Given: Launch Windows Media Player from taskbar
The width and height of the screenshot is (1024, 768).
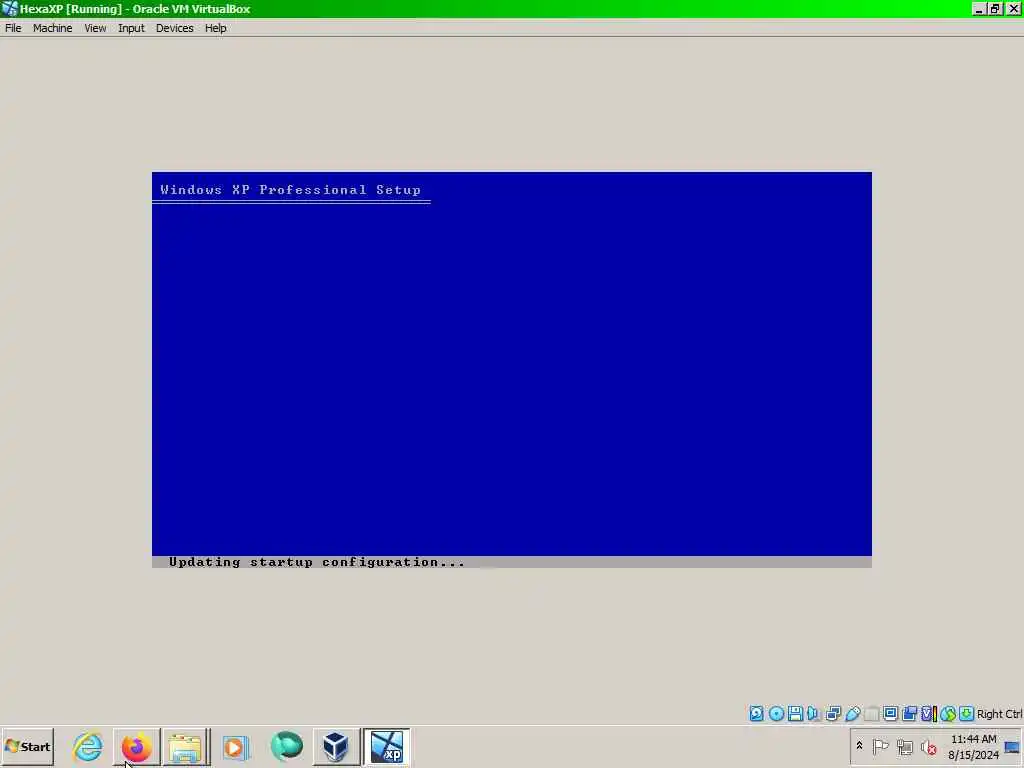Looking at the screenshot, I should pyautogui.click(x=236, y=746).
